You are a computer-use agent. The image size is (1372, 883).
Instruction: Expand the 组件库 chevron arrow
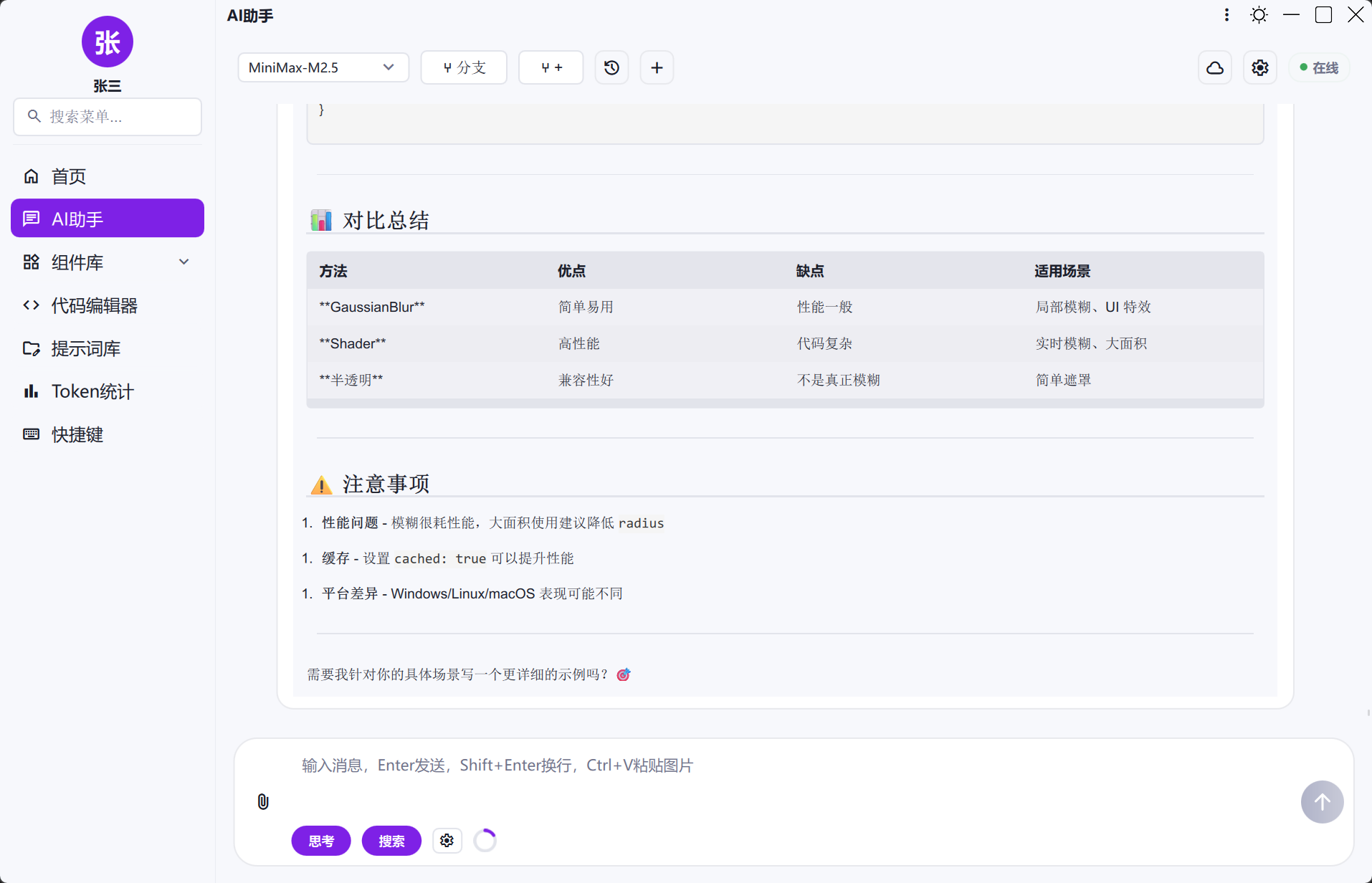click(x=184, y=262)
